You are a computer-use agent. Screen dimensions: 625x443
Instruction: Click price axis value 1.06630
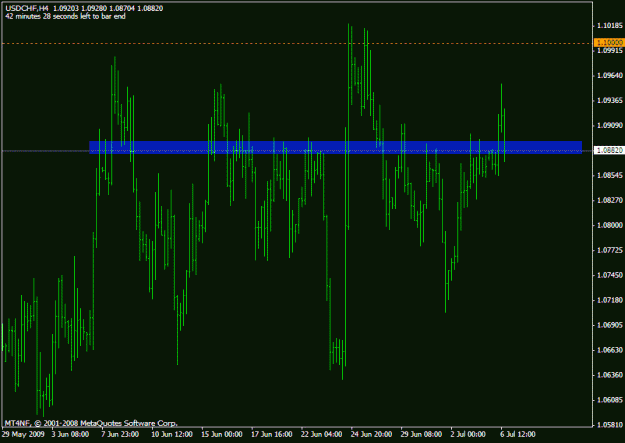[x=609, y=350]
